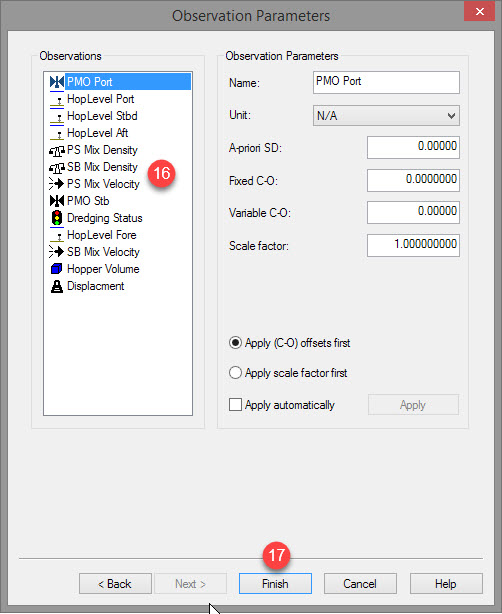Select PMO Port observation row
This screenshot has height=614, width=502.
pos(120,82)
